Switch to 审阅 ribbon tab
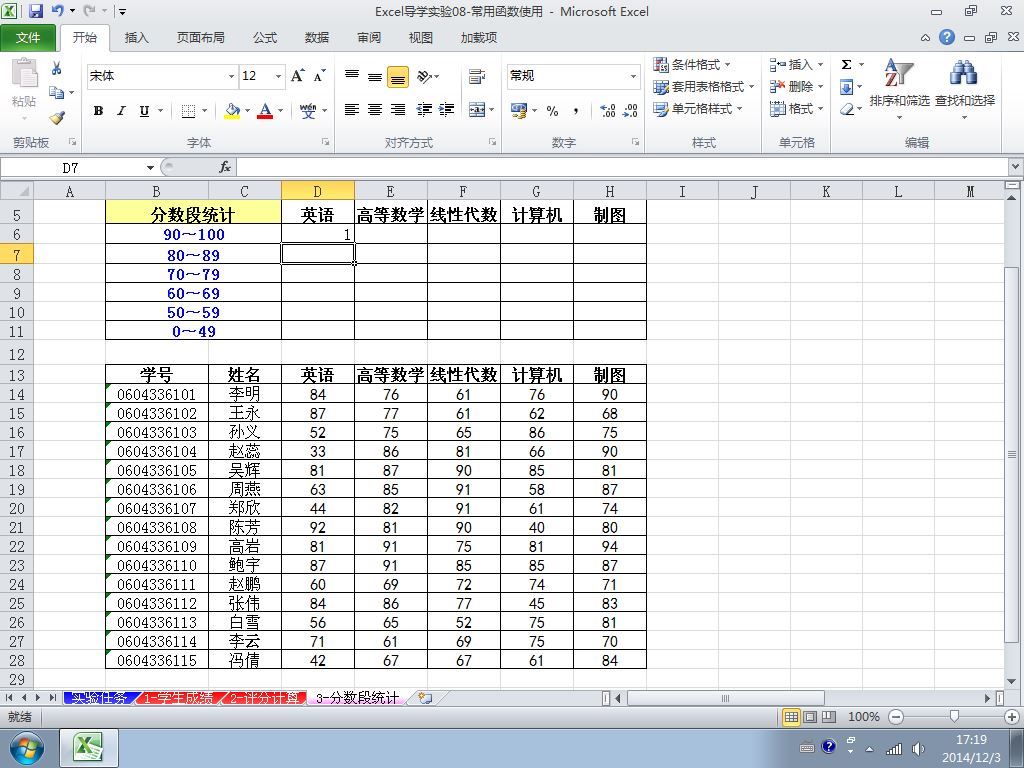 click(x=369, y=38)
